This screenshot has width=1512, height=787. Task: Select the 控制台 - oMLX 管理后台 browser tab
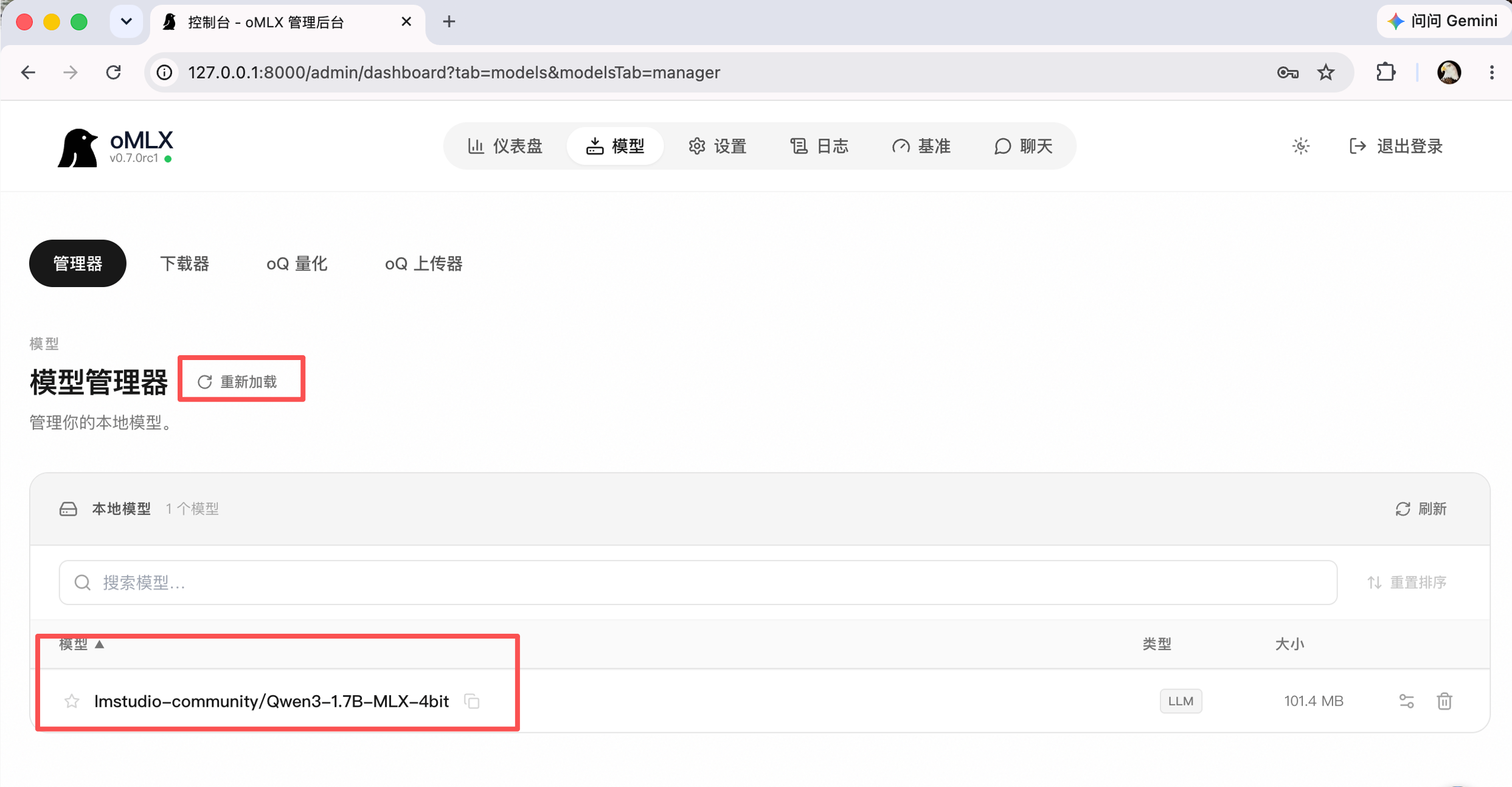click(x=287, y=23)
